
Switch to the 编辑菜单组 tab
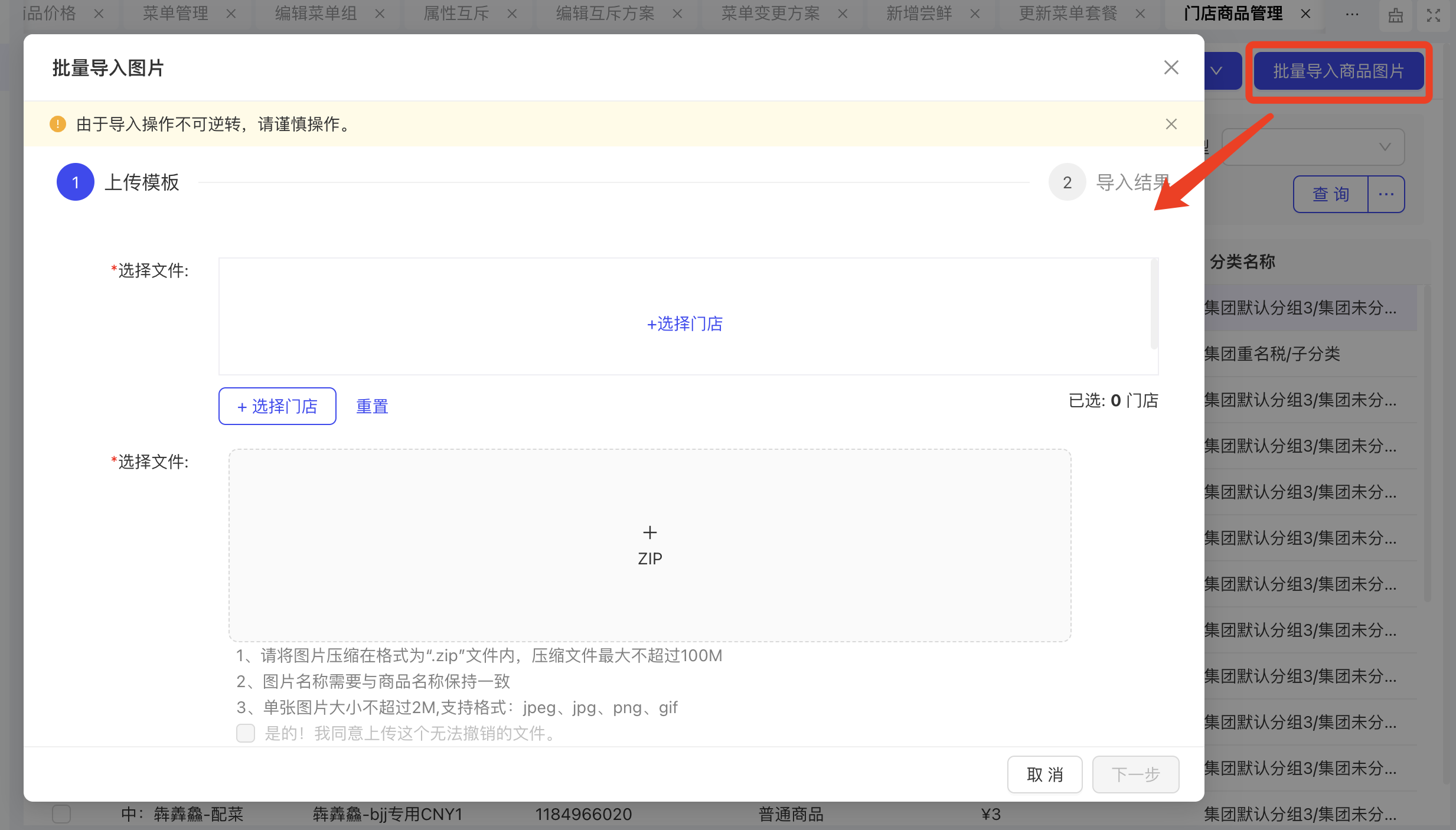click(316, 14)
